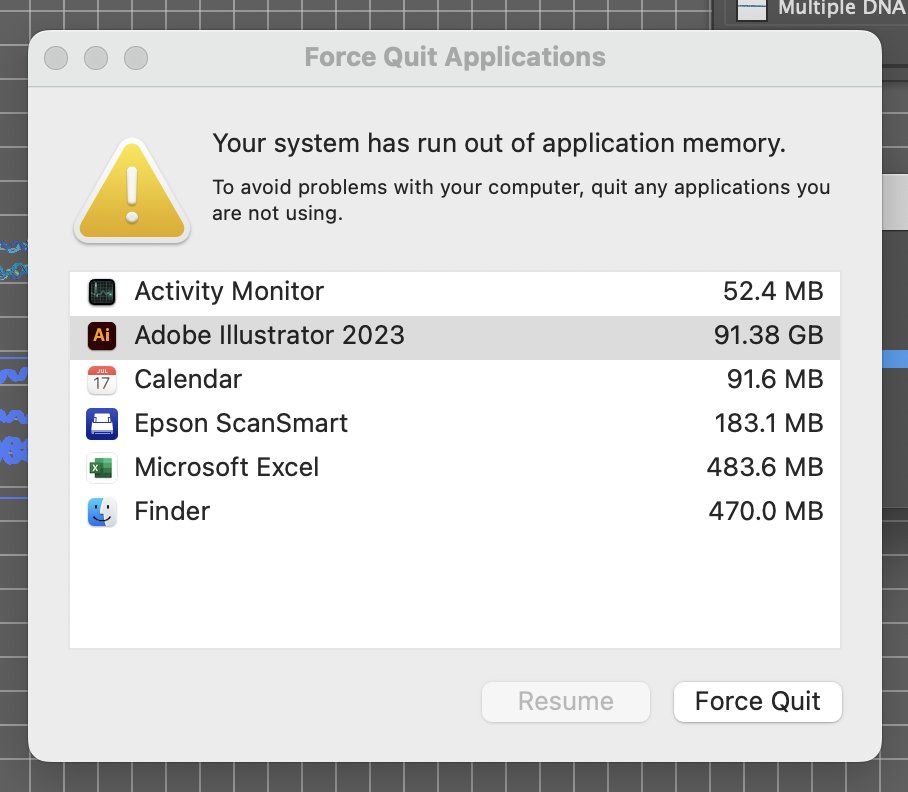Image resolution: width=908 pixels, height=792 pixels.
Task: Click the yellow warning triangle icon
Action: coord(132,190)
